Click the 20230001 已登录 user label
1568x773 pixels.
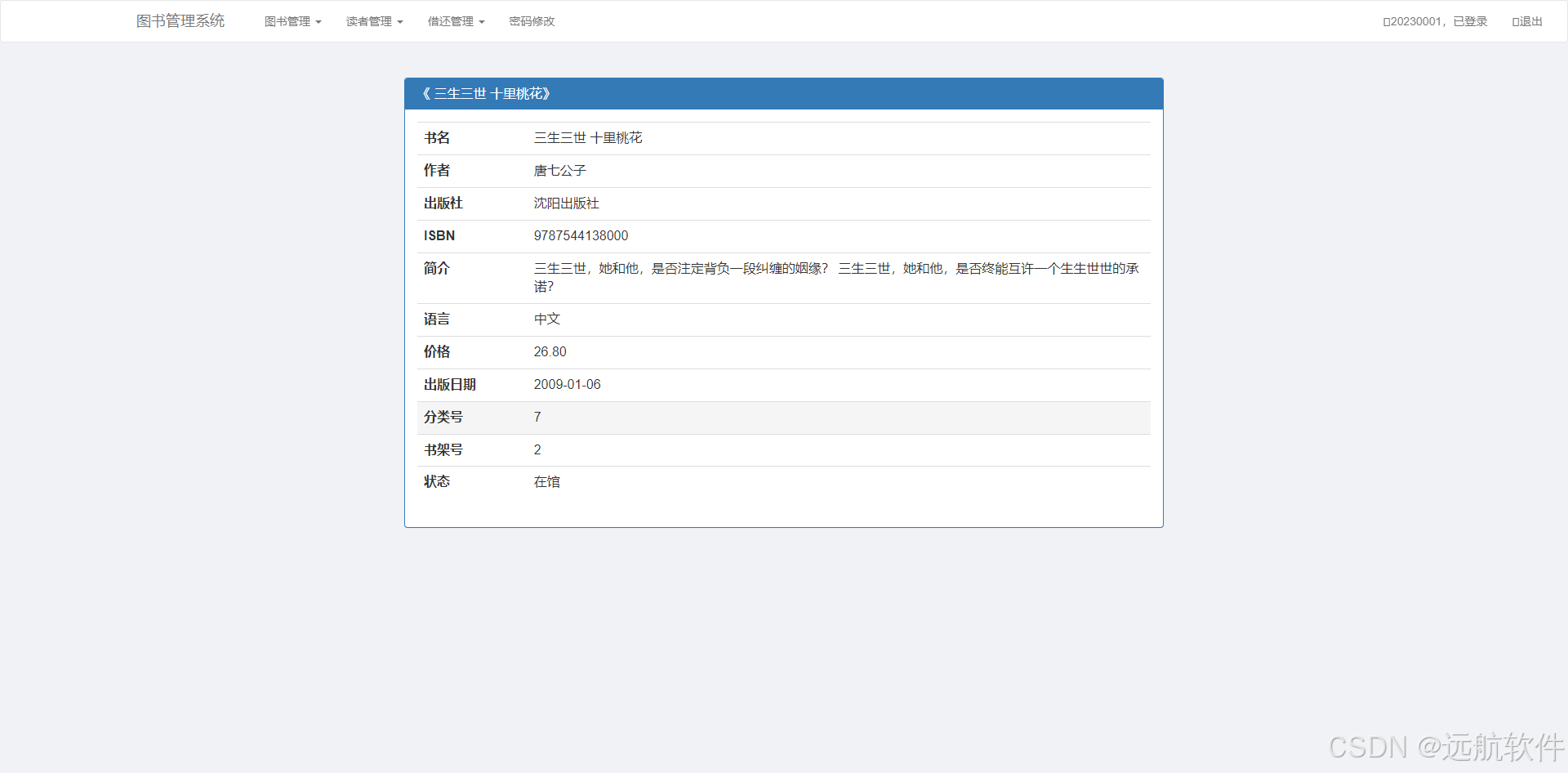point(1437,21)
